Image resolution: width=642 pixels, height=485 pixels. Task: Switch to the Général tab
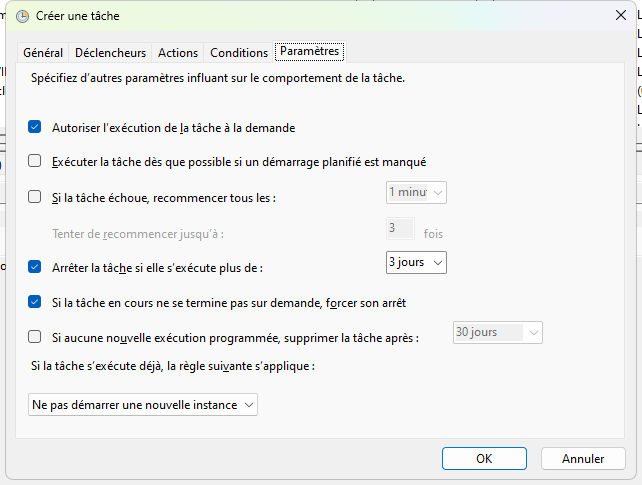43,53
